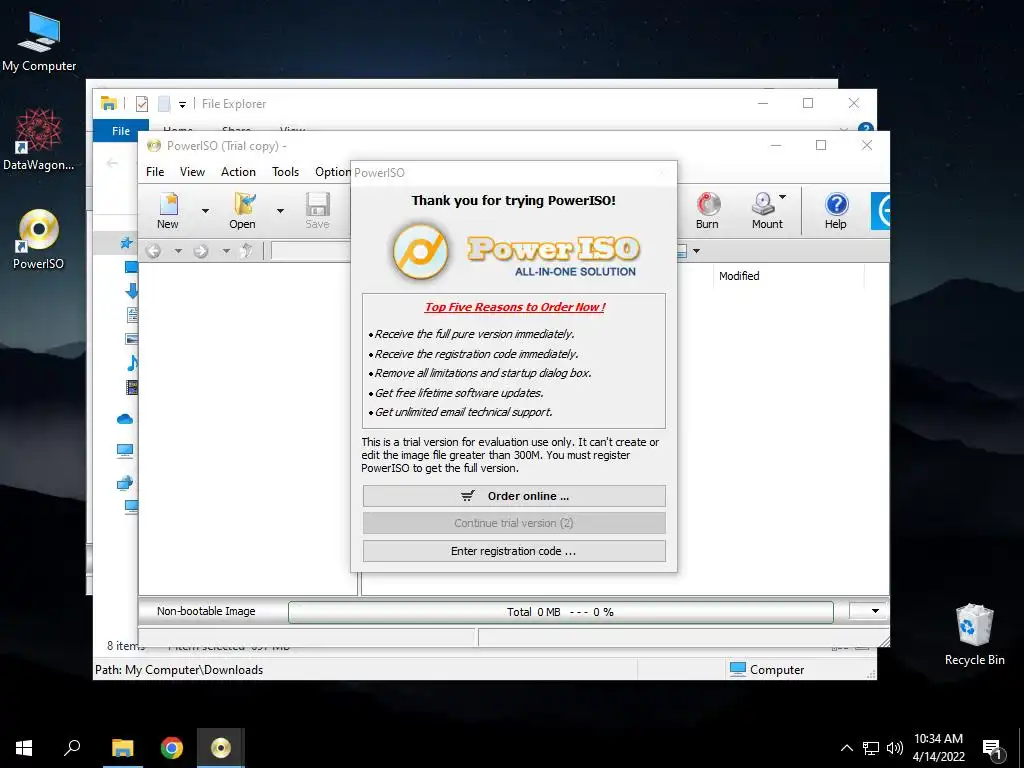Image resolution: width=1024 pixels, height=768 pixels.
Task: Expand the New button dropdown arrow
Action: (205, 210)
